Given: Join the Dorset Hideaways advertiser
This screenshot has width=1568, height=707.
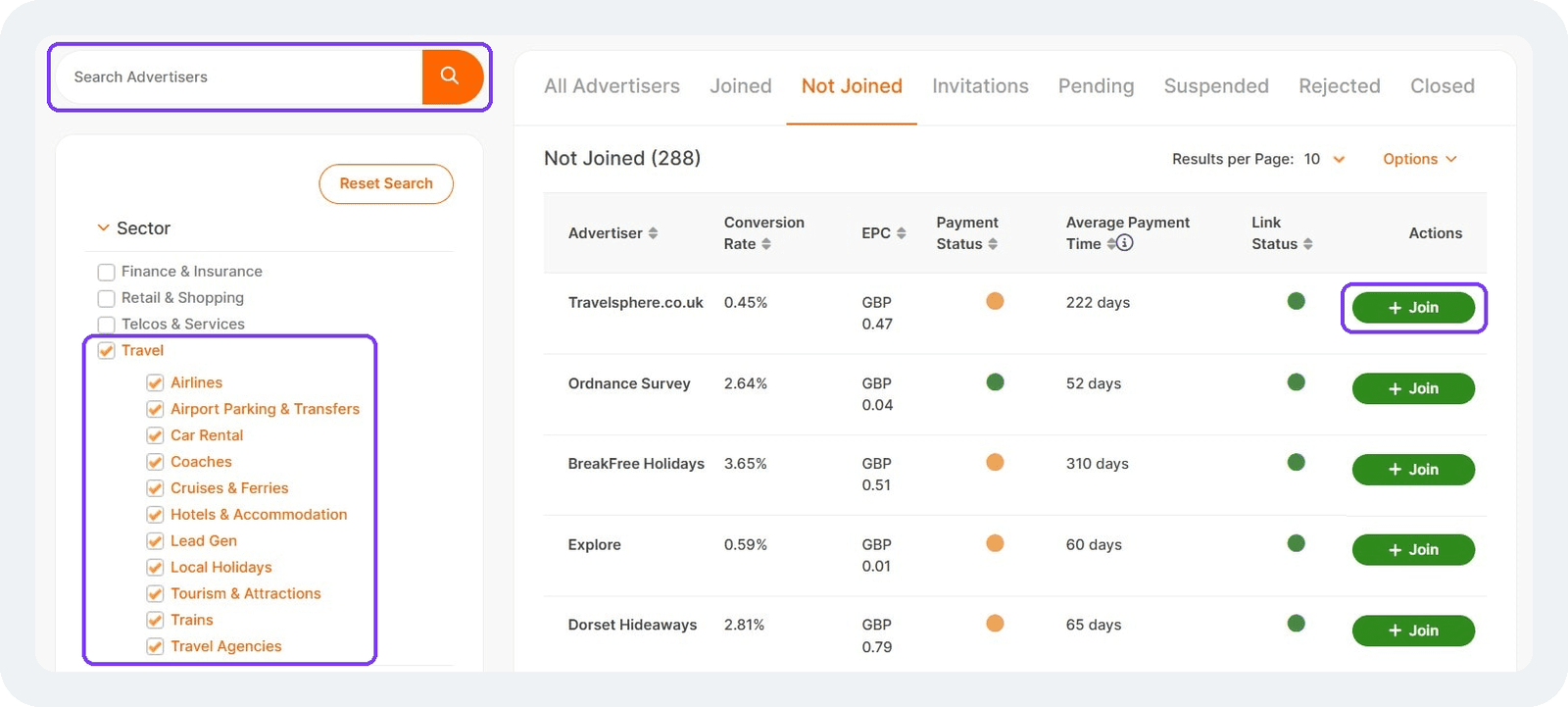Looking at the screenshot, I should pos(1413,631).
